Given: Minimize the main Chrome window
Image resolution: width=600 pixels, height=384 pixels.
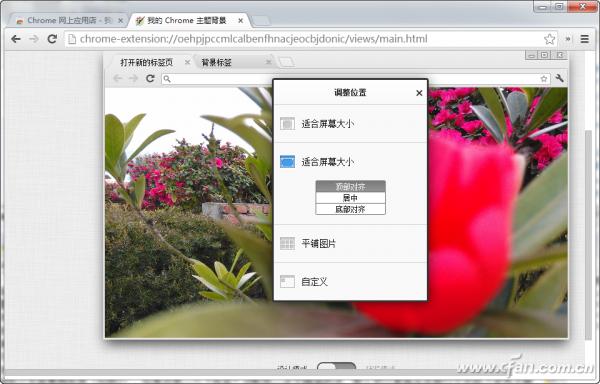Looking at the screenshot, I should (x=542, y=7).
